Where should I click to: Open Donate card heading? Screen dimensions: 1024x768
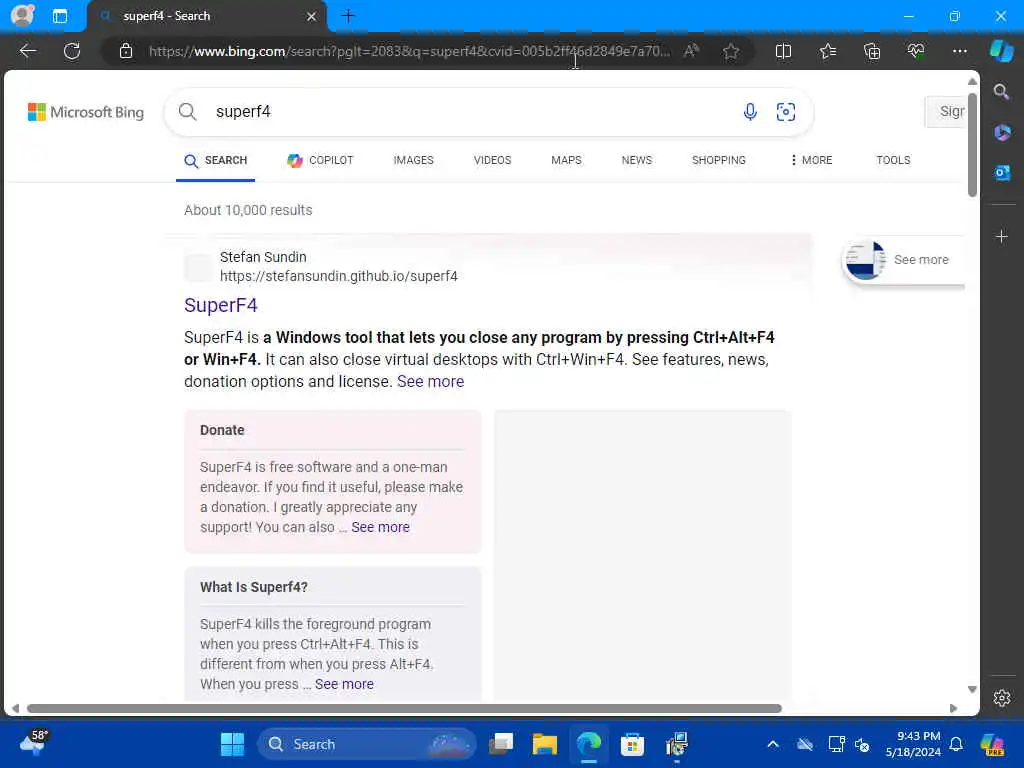(x=222, y=430)
